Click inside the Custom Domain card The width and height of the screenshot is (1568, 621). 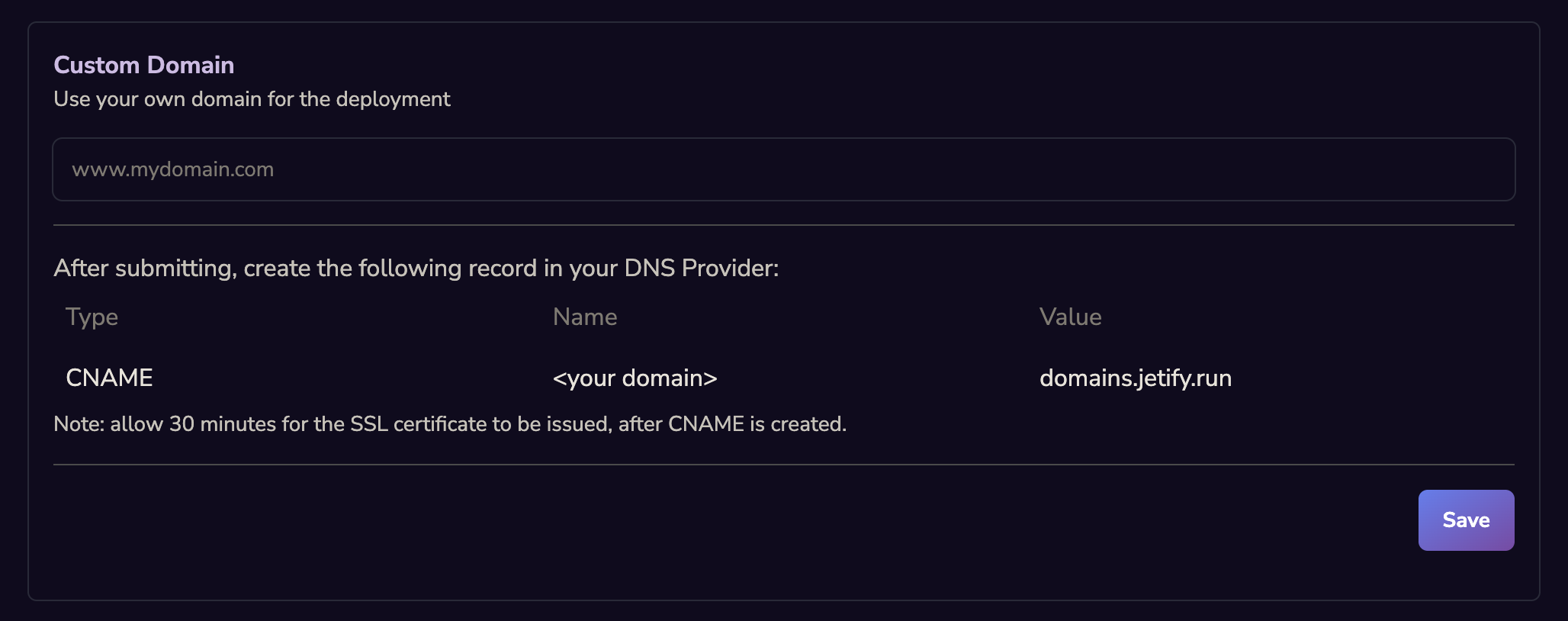[x=784, y=305]
